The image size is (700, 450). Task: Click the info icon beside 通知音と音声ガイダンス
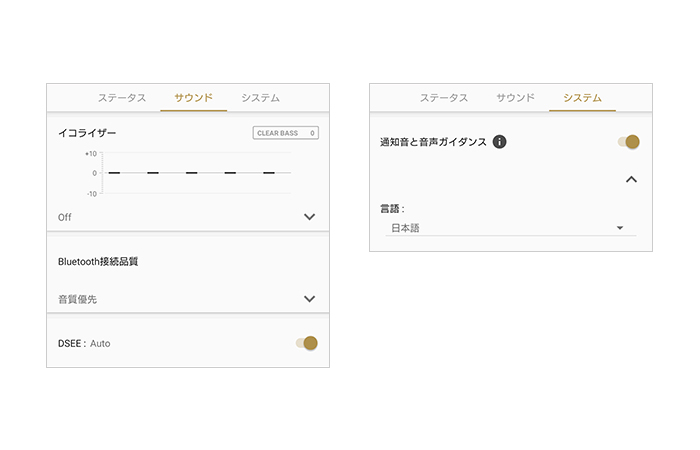[500, 142]
